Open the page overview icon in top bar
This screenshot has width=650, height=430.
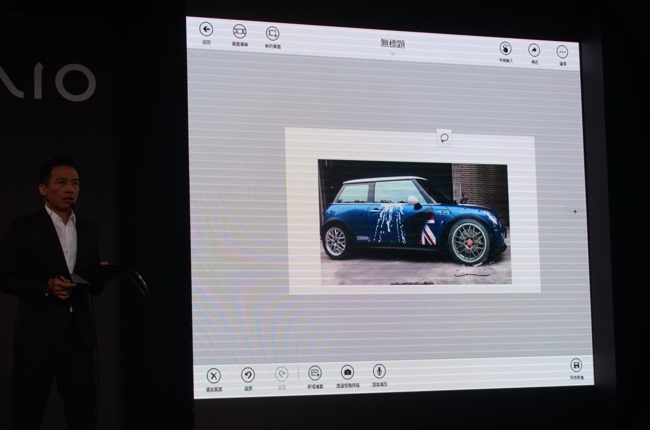pyautogui.click(x=239, y=31)
